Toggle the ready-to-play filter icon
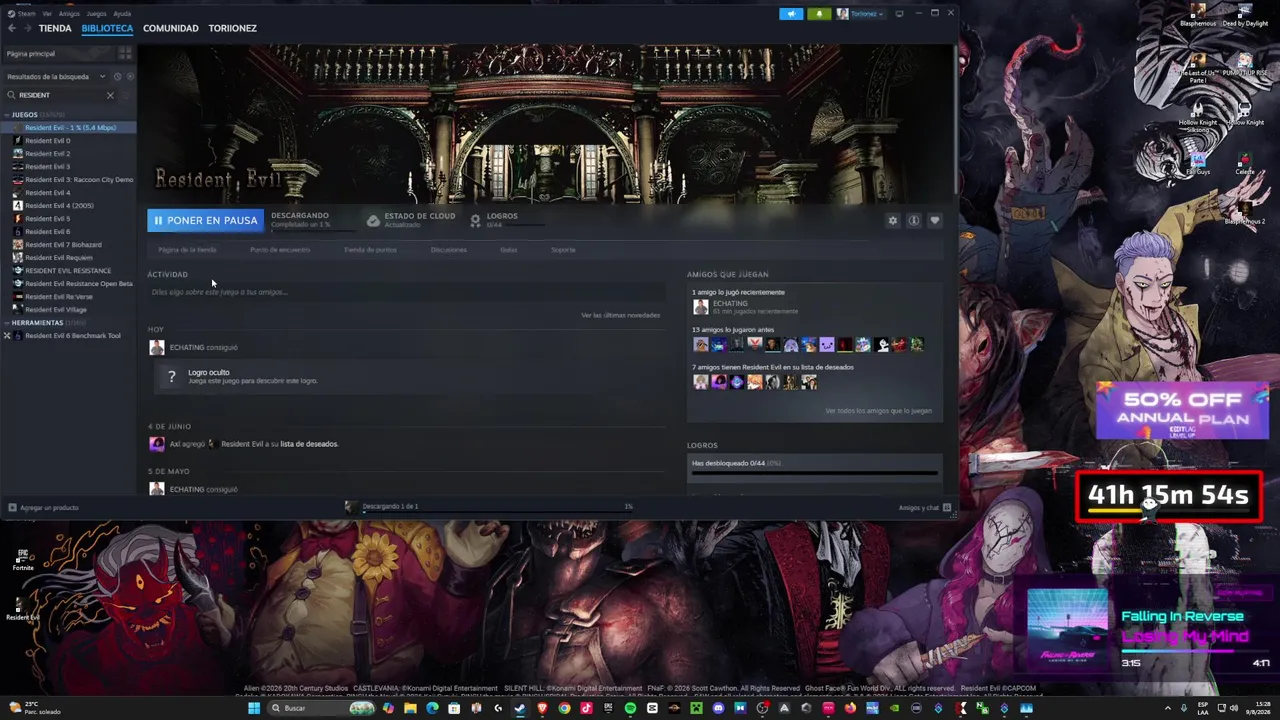 (x=129, y=76)
